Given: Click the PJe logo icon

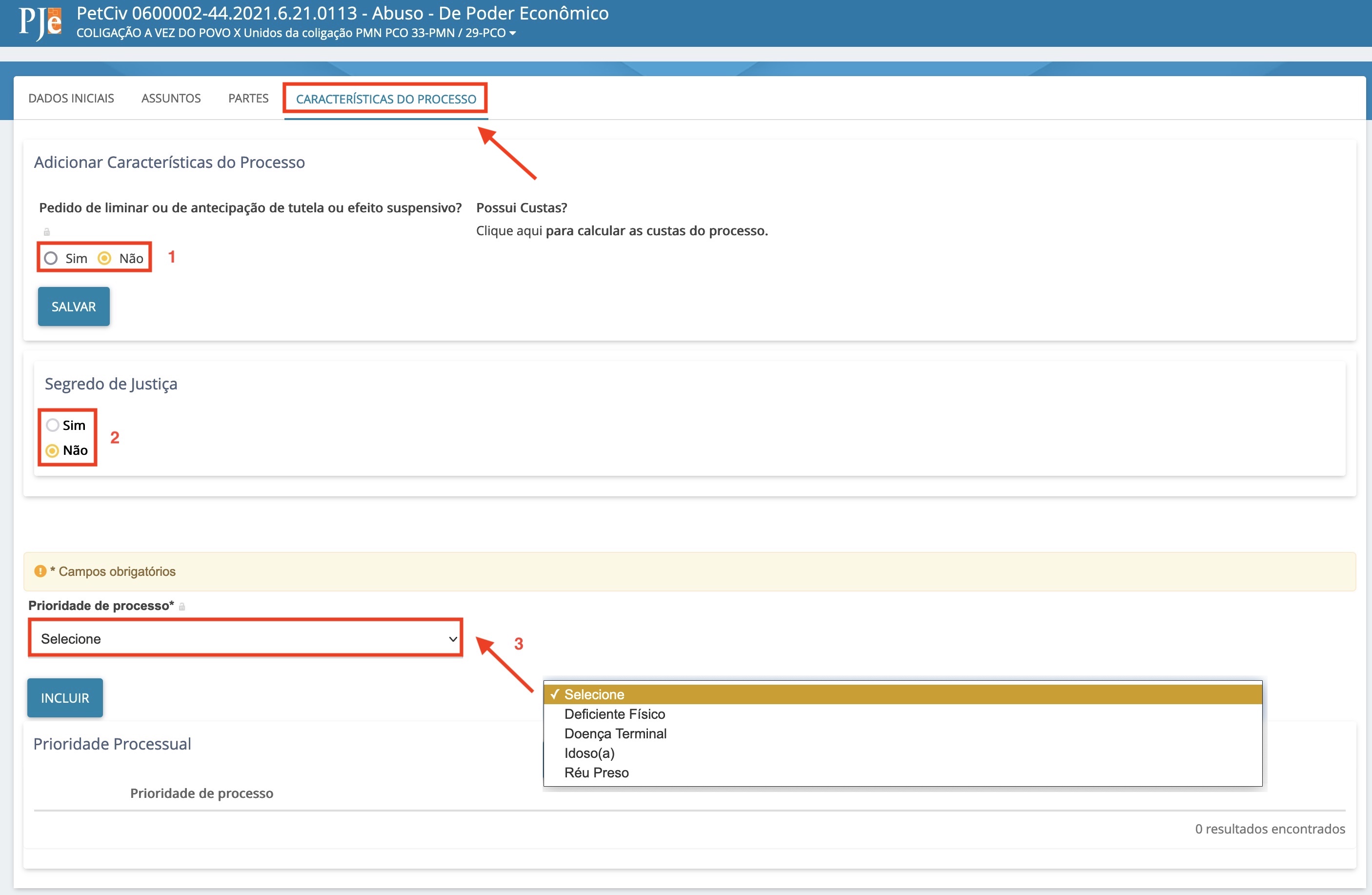Looking at the screenshot, I should click(x=40, y=23).
